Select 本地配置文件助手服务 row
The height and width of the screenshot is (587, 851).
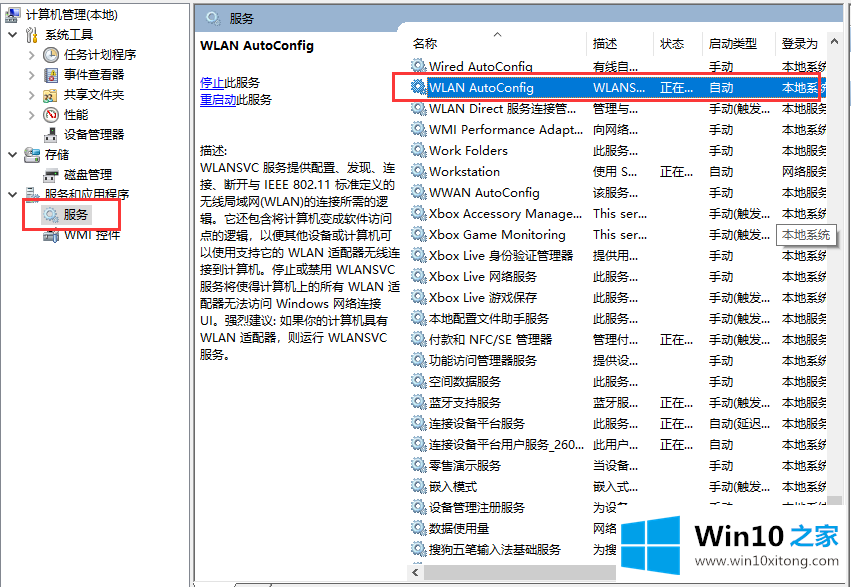tap(618, 318)
